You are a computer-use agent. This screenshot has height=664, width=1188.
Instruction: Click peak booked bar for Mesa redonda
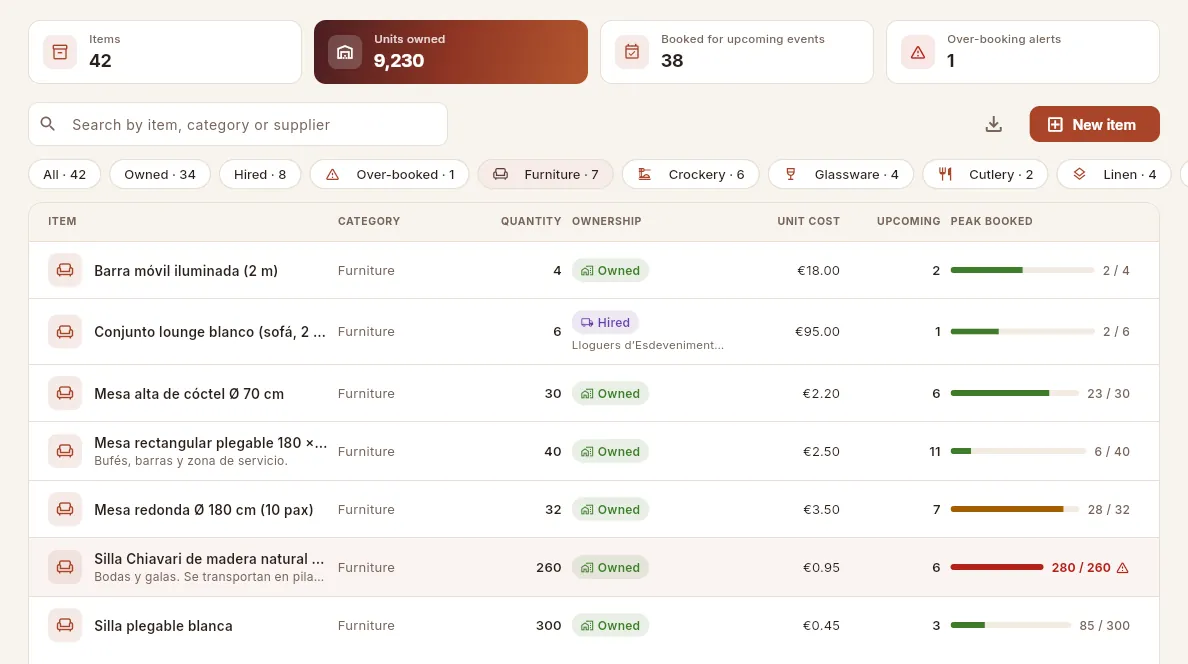[1014, 509]
